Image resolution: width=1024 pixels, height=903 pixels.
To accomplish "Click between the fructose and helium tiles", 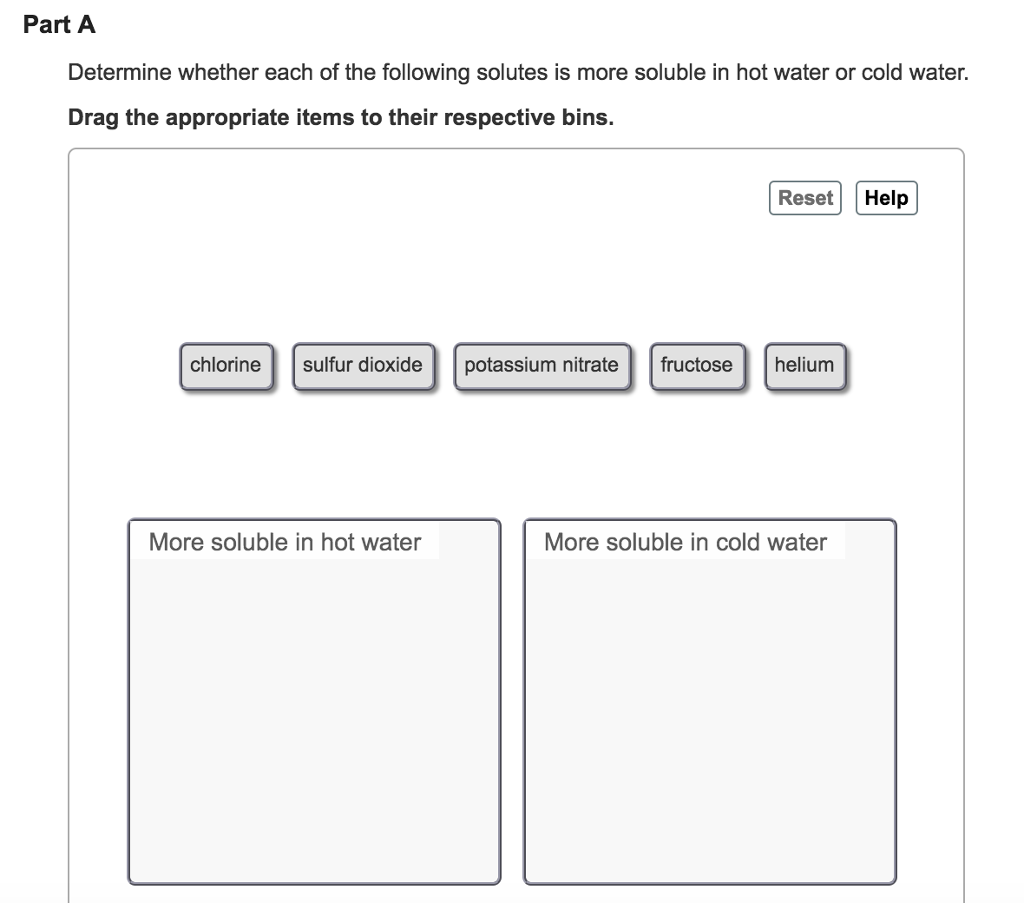I will [753, 365].
